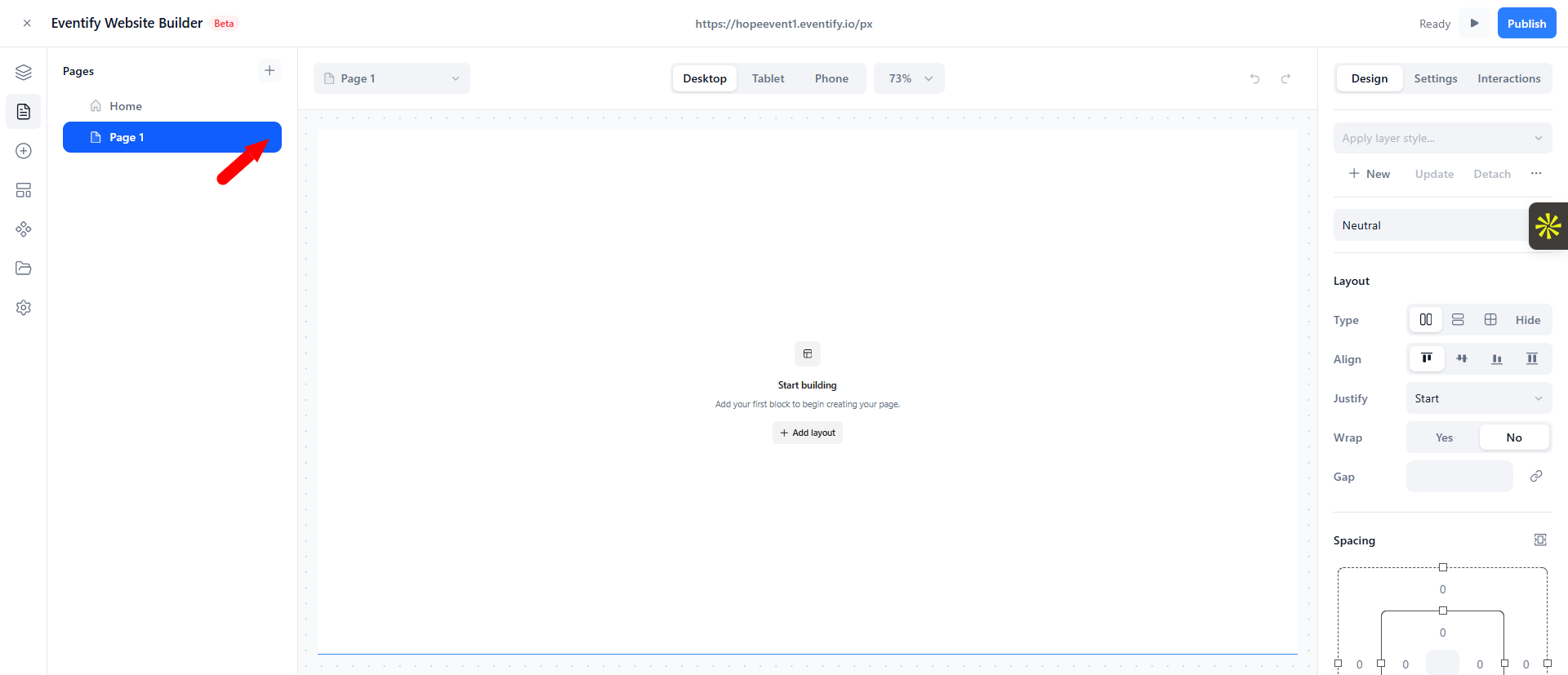Toggle Spacing expanded view icon
Screen dimensions: 1568x675
coord(1540,540)
